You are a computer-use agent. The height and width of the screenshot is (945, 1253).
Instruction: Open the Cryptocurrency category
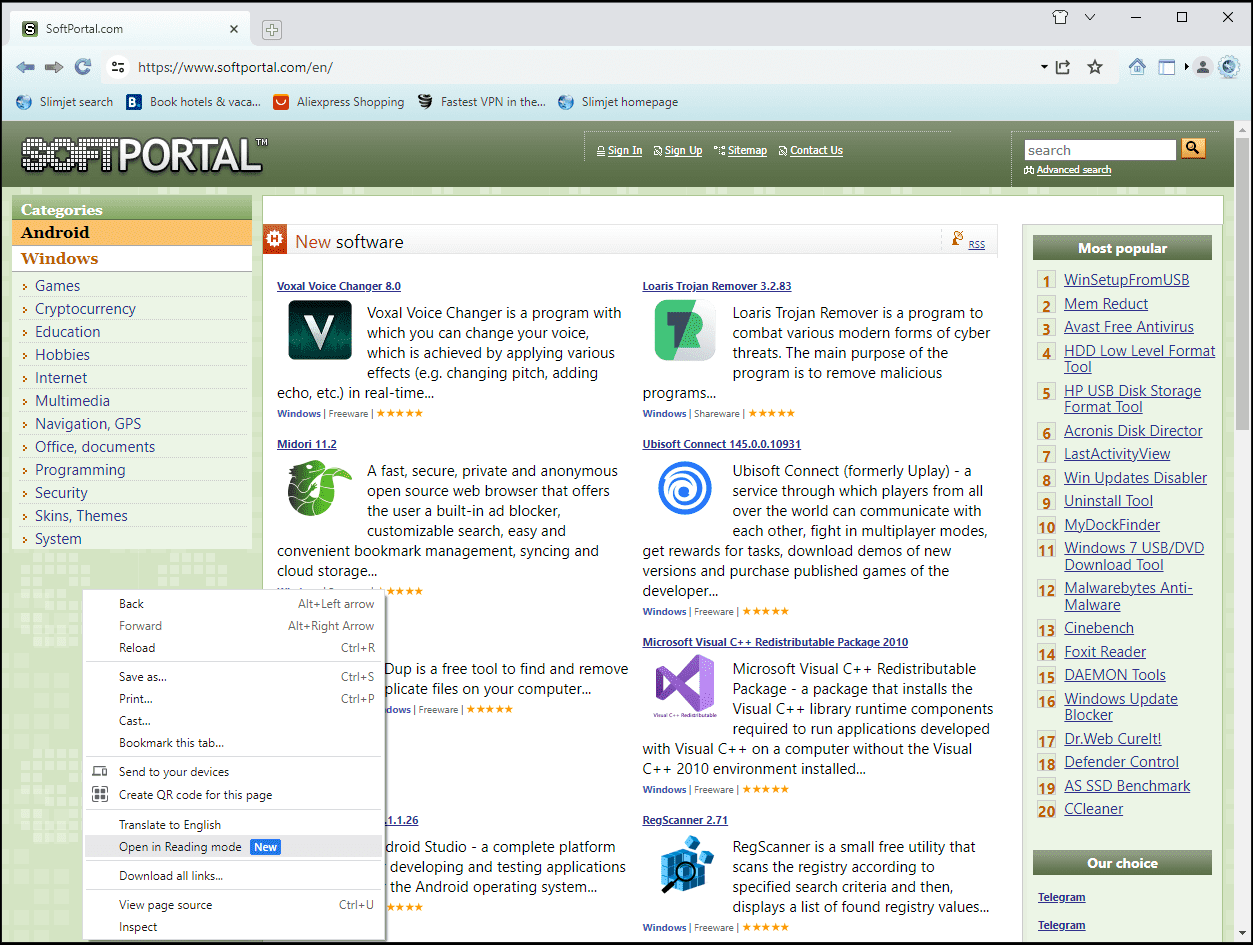(x=85, y=309)
